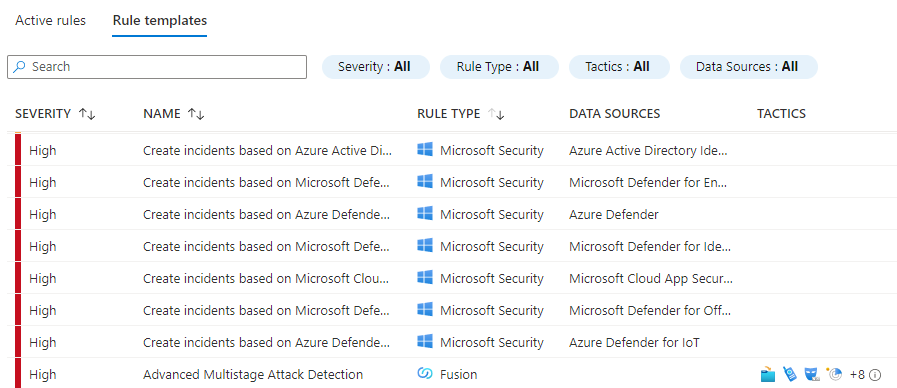This screenshot has width=897, height=388.
Task: Click Windows logo in Microsoft Defender for En... row
Action: pos(425,182)
